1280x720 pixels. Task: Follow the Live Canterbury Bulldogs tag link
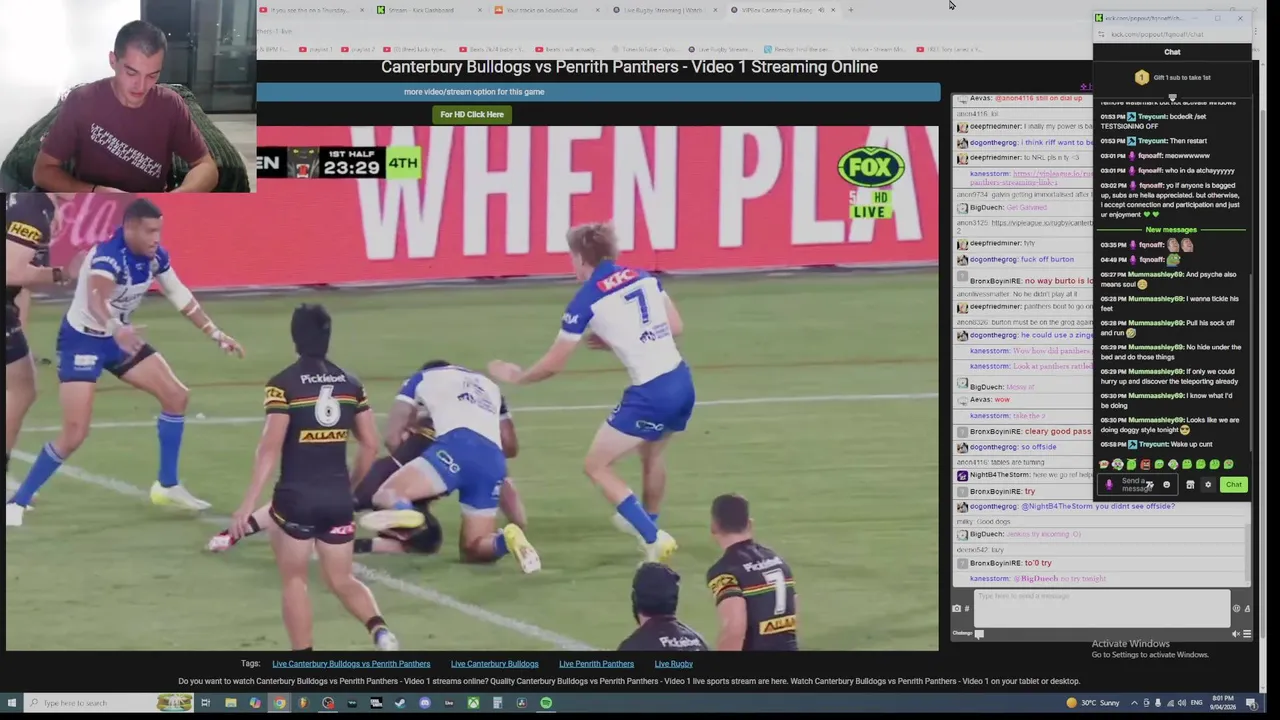(494, 664)
